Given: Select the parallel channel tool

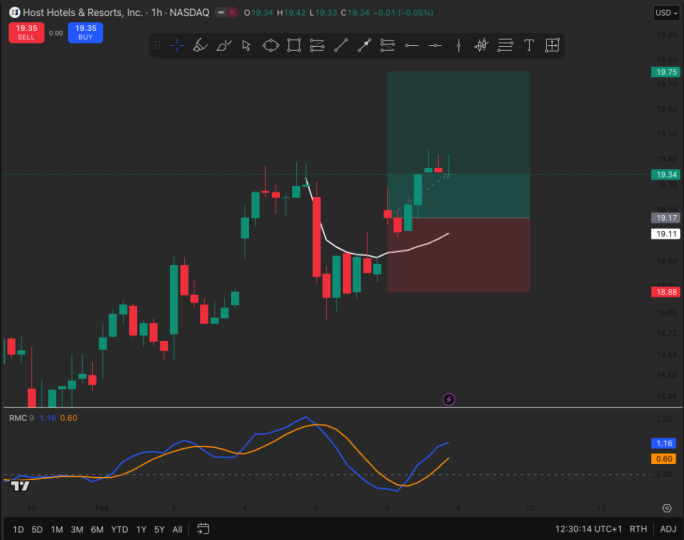Looking at the screenshot, I should (x=317, y=45).
